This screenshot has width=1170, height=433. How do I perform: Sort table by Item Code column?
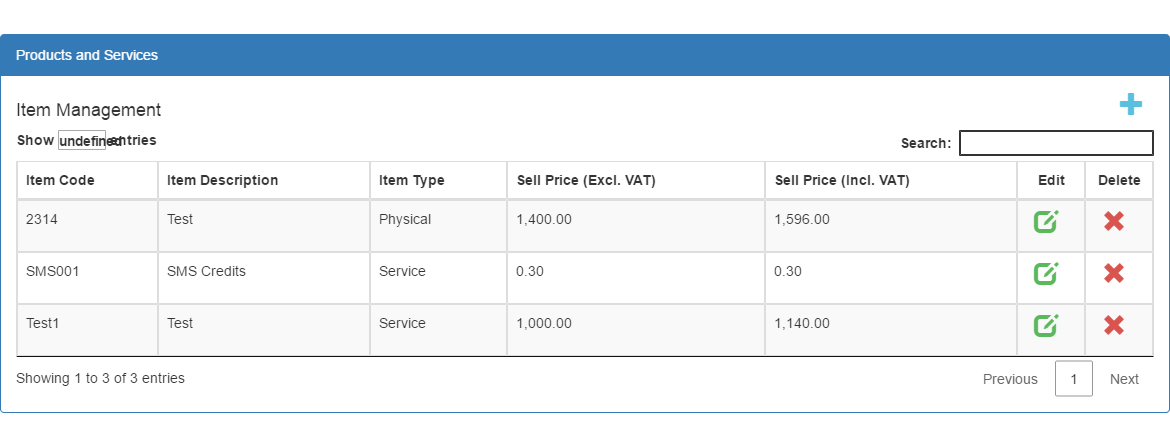tap(87, 180)
